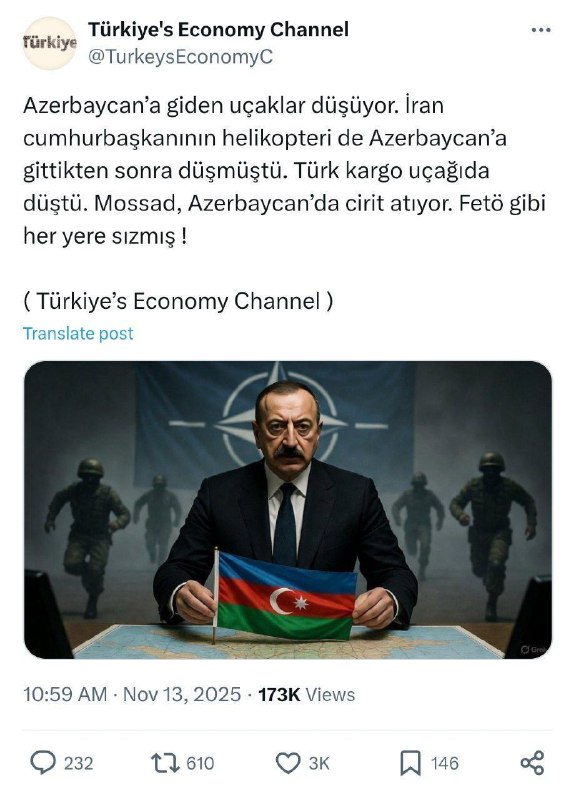Screen dimensions: 576x800
Task: Click the 10:59 AM · Nov 13, 2025 timestamp
Action: click(x=132, y=694)
